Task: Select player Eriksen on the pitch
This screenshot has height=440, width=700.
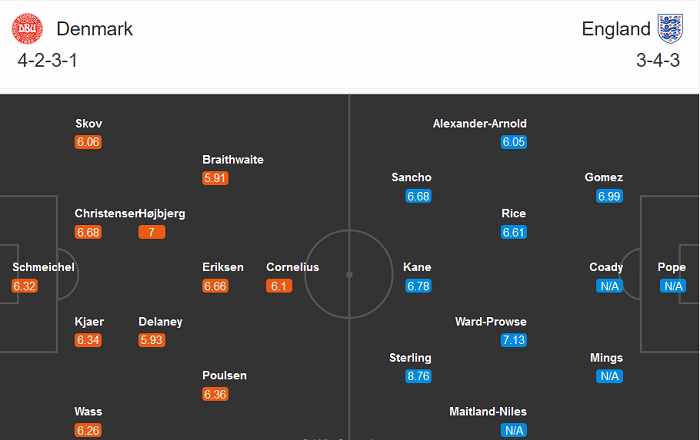Action: (x=222, y=267)
